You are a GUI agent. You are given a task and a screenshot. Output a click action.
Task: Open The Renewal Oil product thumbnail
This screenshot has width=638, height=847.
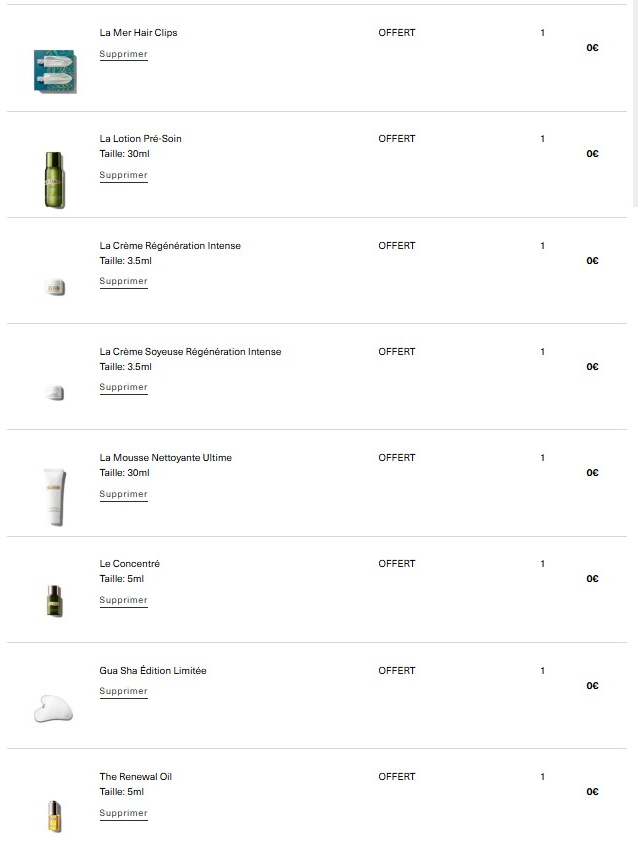coord(54,815)
